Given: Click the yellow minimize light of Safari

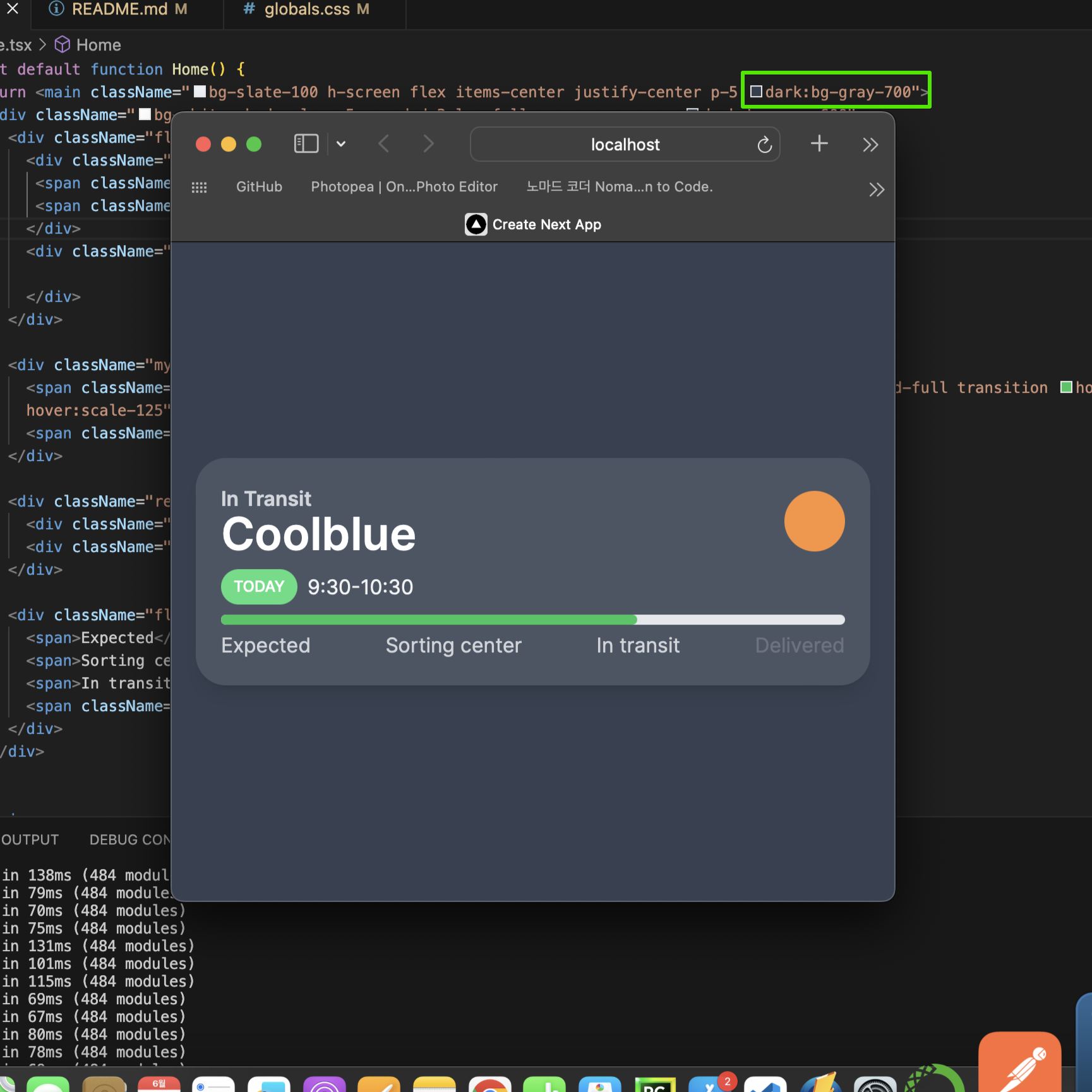Looking at the screenshot, I should click(x=229, y=144).
